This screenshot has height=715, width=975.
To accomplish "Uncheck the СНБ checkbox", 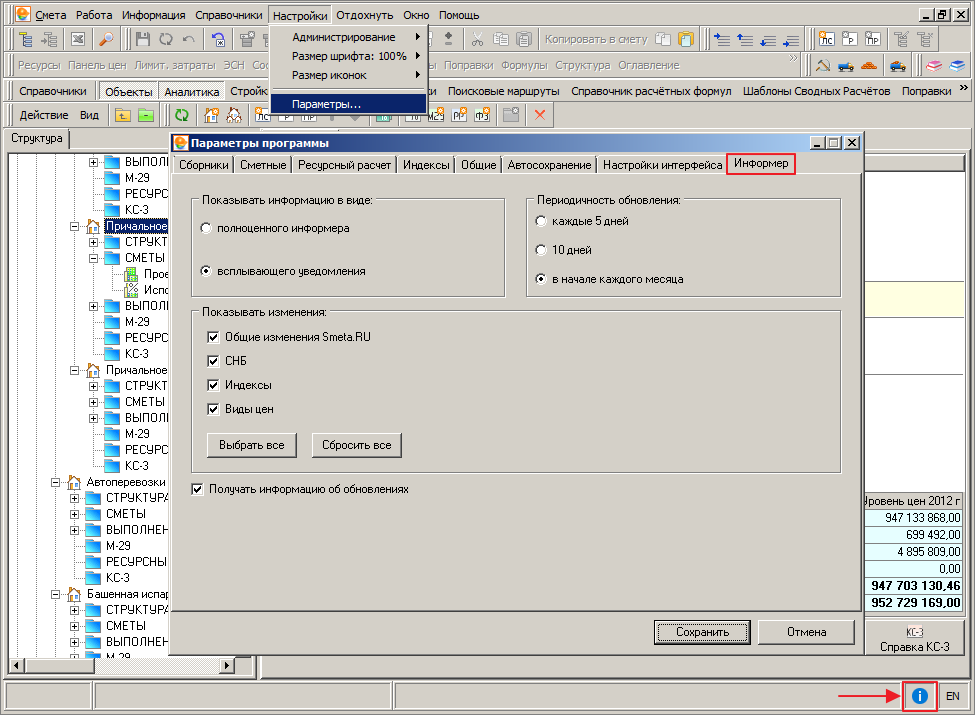I will (x=213, y=361).
